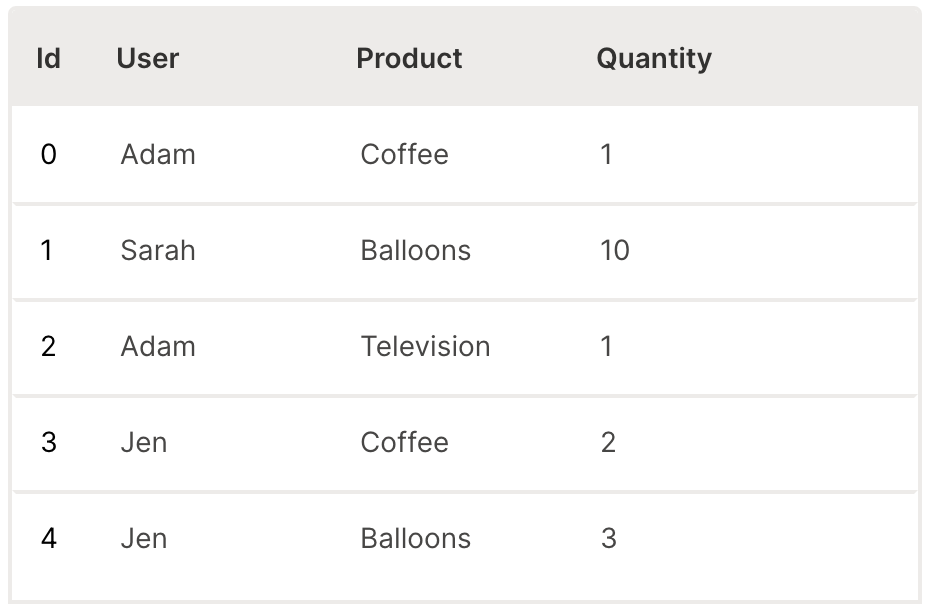Select the Sarah user cell
928x610 pixels.
coord(158,250)
